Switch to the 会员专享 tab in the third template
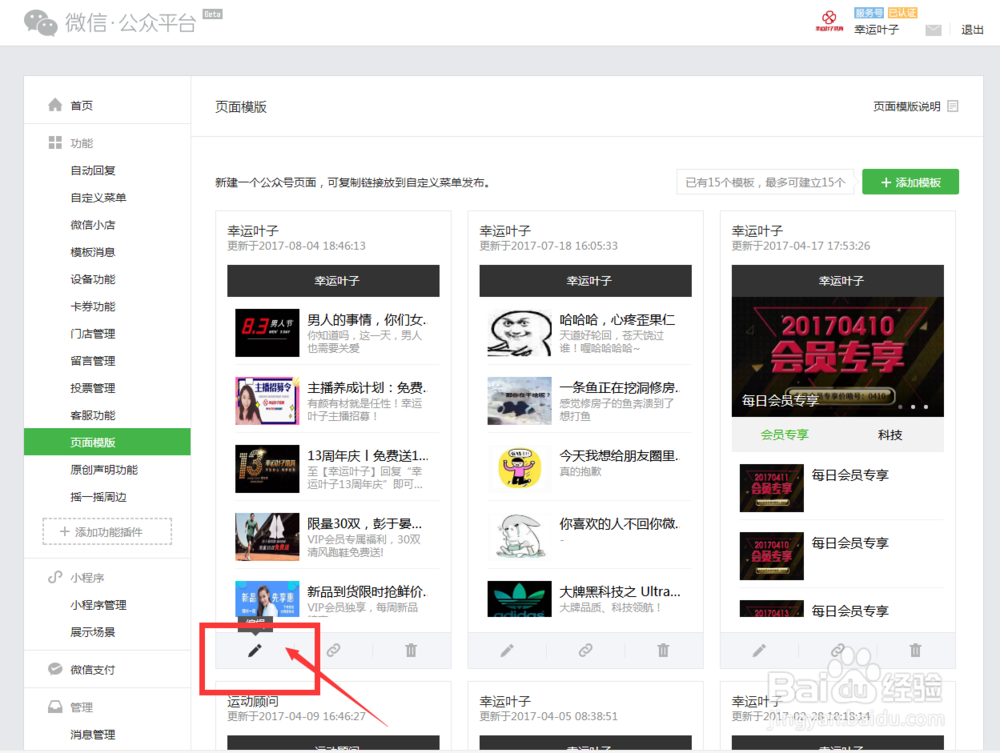1000x753 pixels. tap(784, 435)
